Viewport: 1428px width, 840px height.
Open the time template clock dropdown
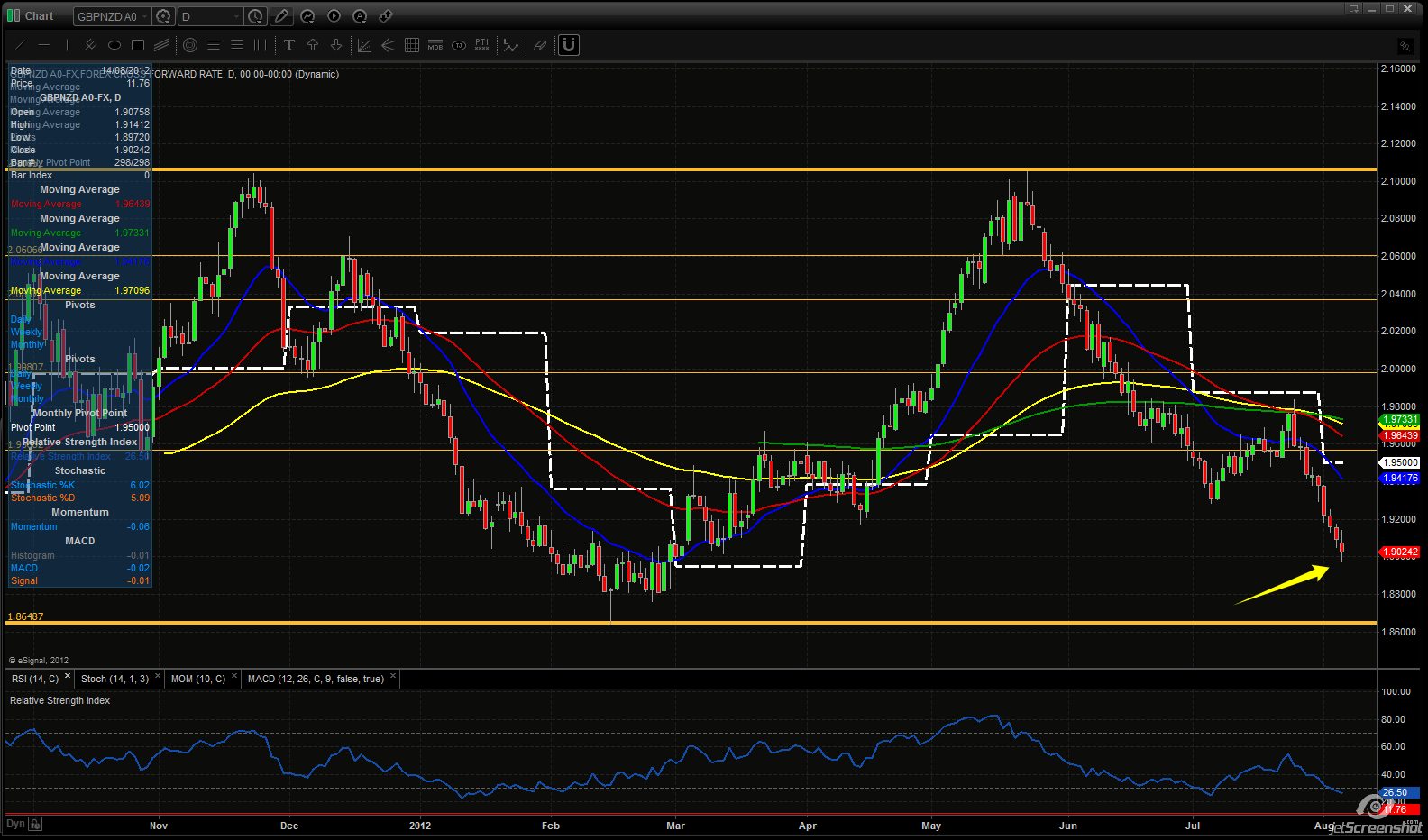pyautogui.click(x=256, y=16)
